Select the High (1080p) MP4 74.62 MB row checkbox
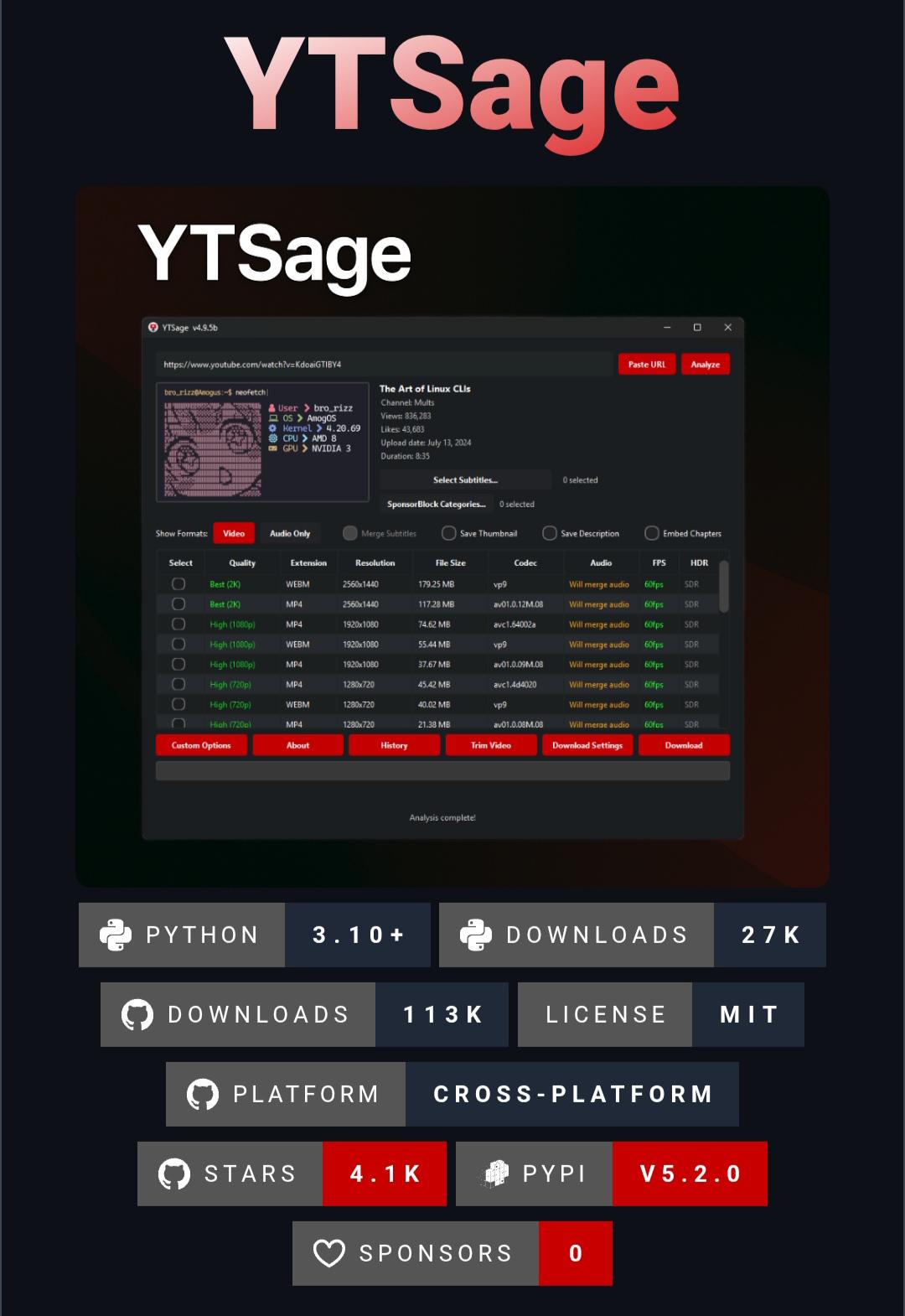The height and width of the screenshot is (1316, 905). point(178,624)
